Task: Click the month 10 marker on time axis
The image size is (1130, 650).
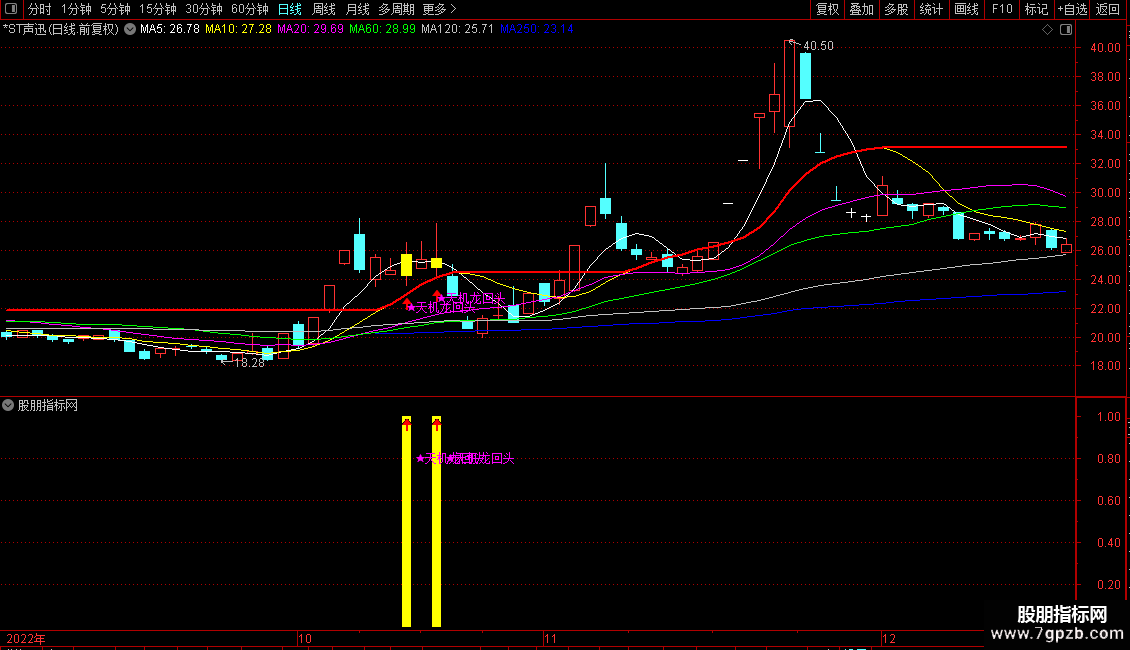Action: coord(305,638)
